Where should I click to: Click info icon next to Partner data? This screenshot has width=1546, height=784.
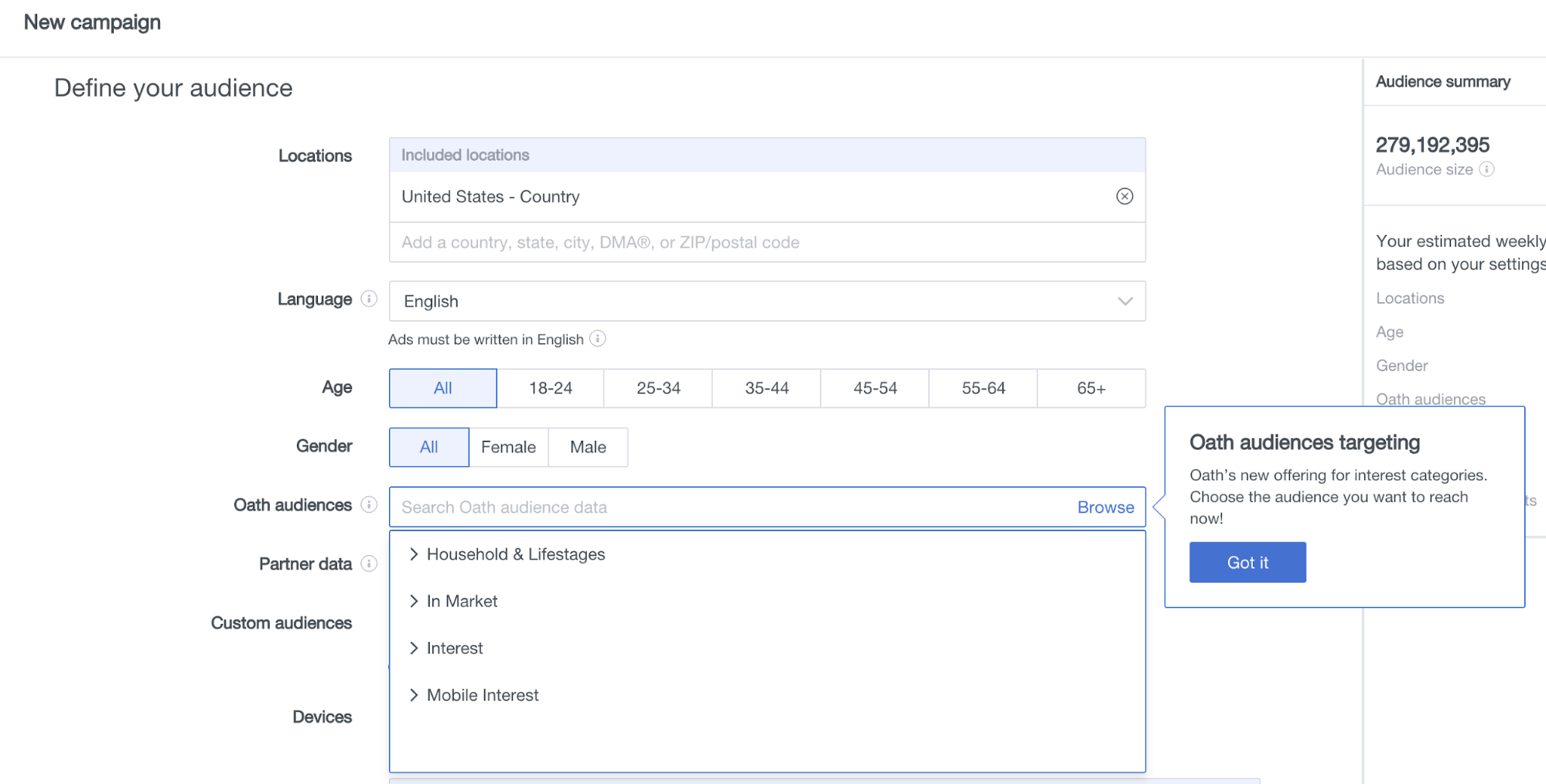click(x=370, y=564)
